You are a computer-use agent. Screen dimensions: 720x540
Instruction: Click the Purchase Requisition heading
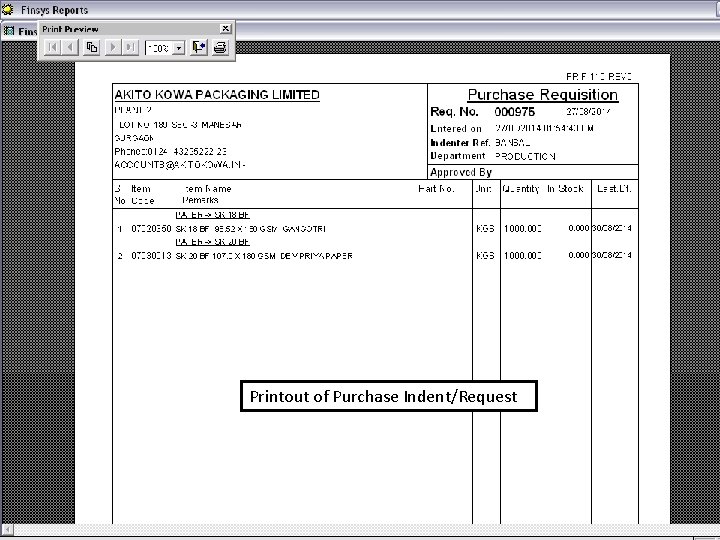tap(542, 95)
